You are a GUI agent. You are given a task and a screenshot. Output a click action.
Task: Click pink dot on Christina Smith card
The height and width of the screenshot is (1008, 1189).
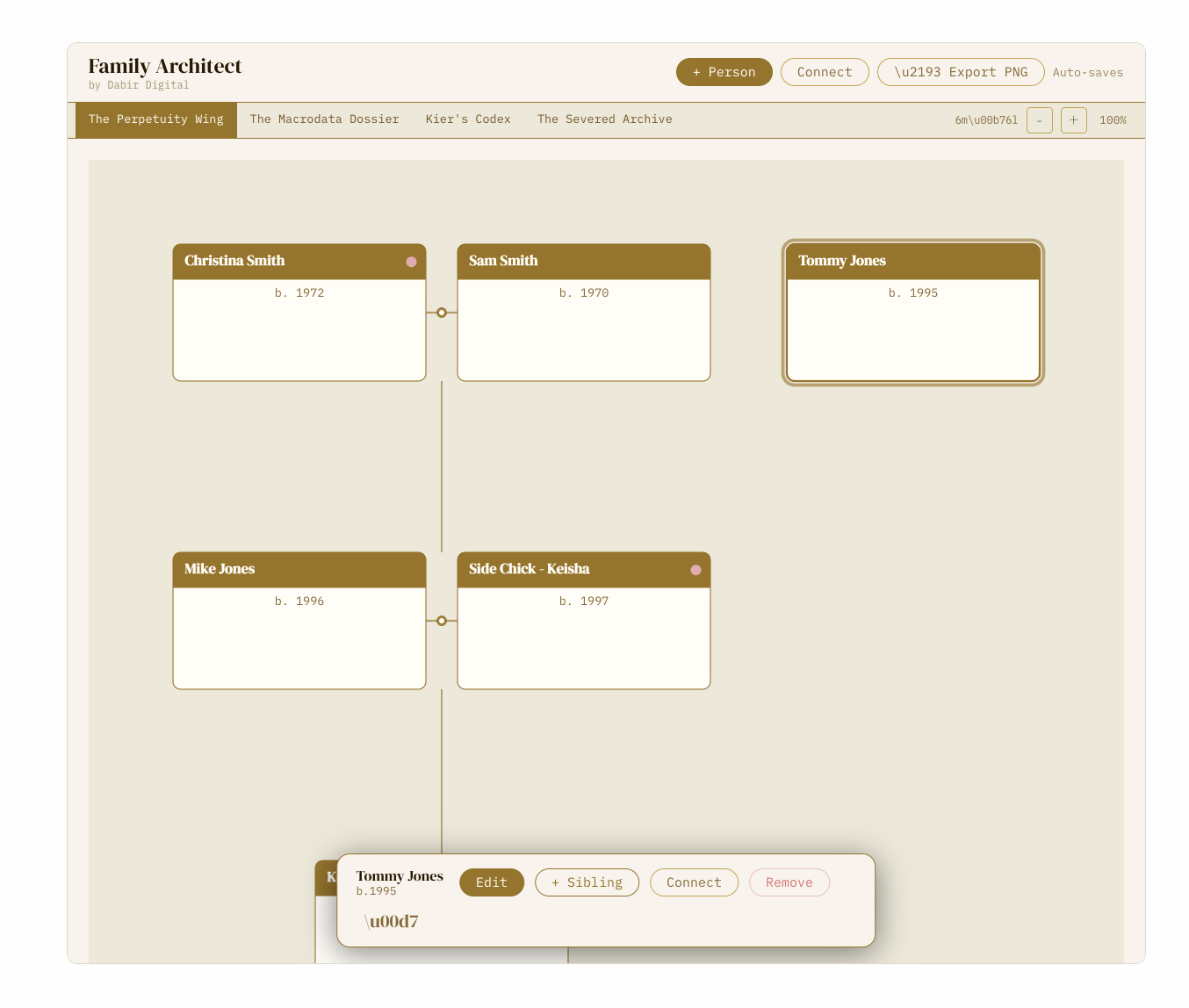pos(411,262)
